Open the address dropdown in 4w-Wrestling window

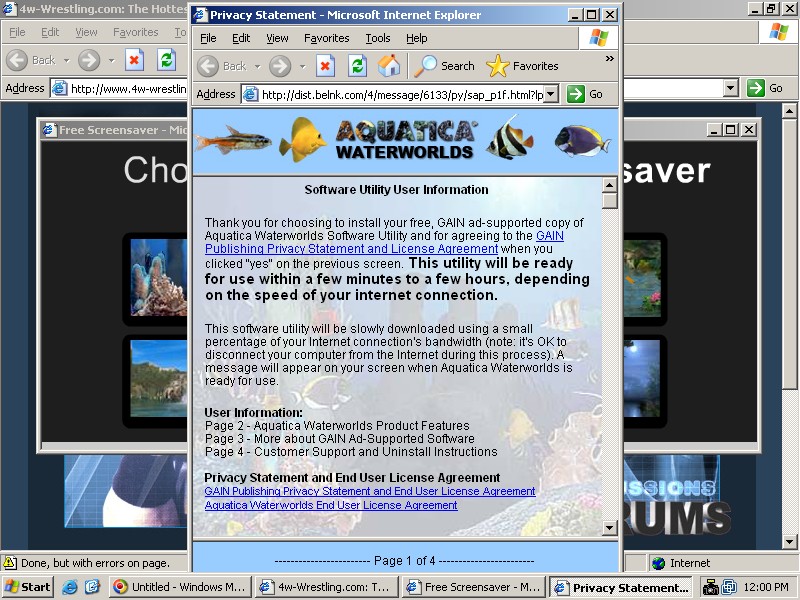(731, 88)
